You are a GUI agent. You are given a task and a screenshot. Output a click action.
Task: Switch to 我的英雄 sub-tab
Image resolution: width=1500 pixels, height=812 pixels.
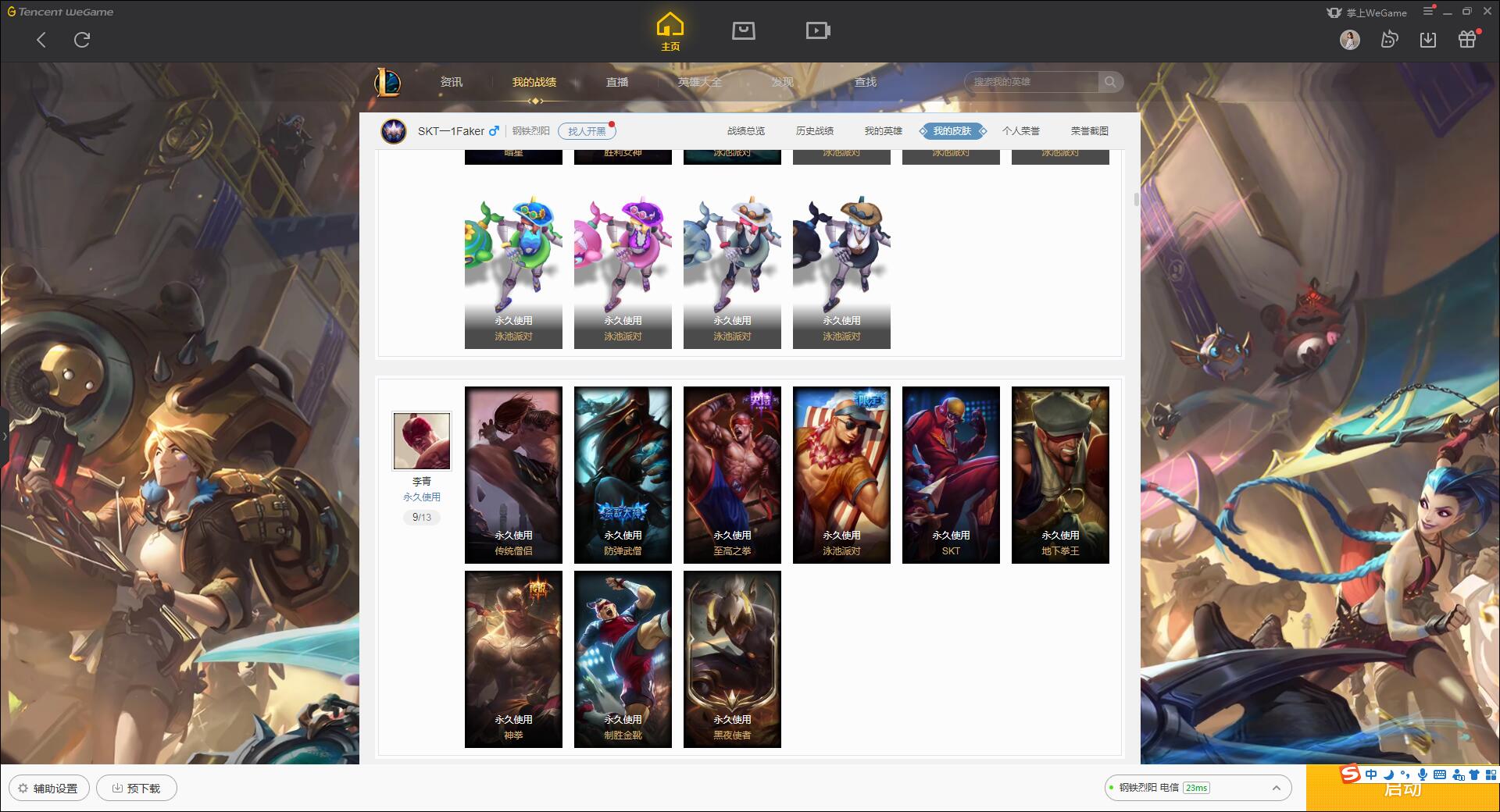(x=884, y=131)
